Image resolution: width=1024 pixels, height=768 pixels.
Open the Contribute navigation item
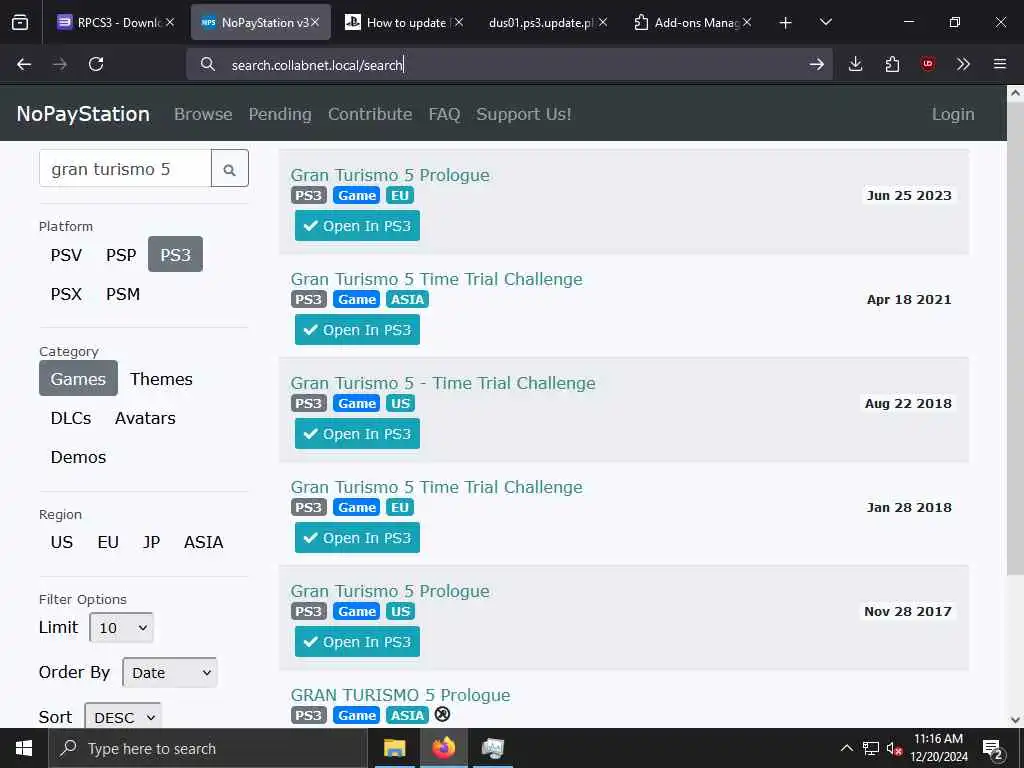(370, 114)
